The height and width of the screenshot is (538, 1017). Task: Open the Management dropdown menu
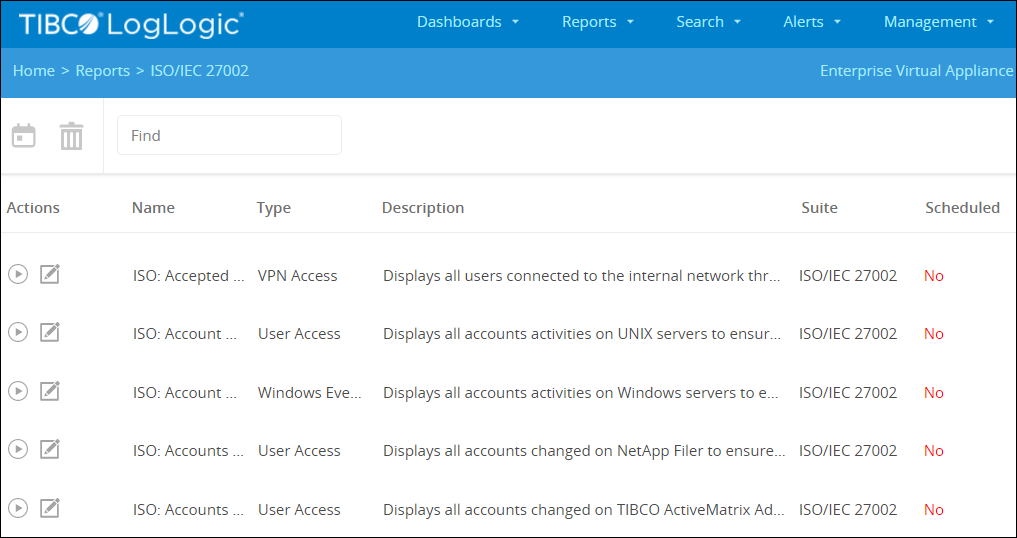(939, 22)
